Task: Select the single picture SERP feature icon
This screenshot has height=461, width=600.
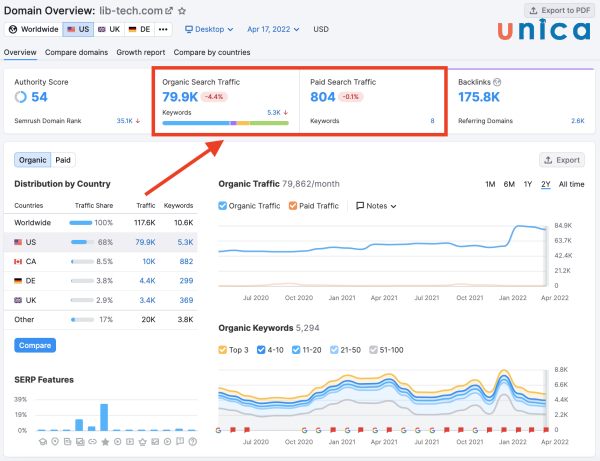Action: [155, 442]
